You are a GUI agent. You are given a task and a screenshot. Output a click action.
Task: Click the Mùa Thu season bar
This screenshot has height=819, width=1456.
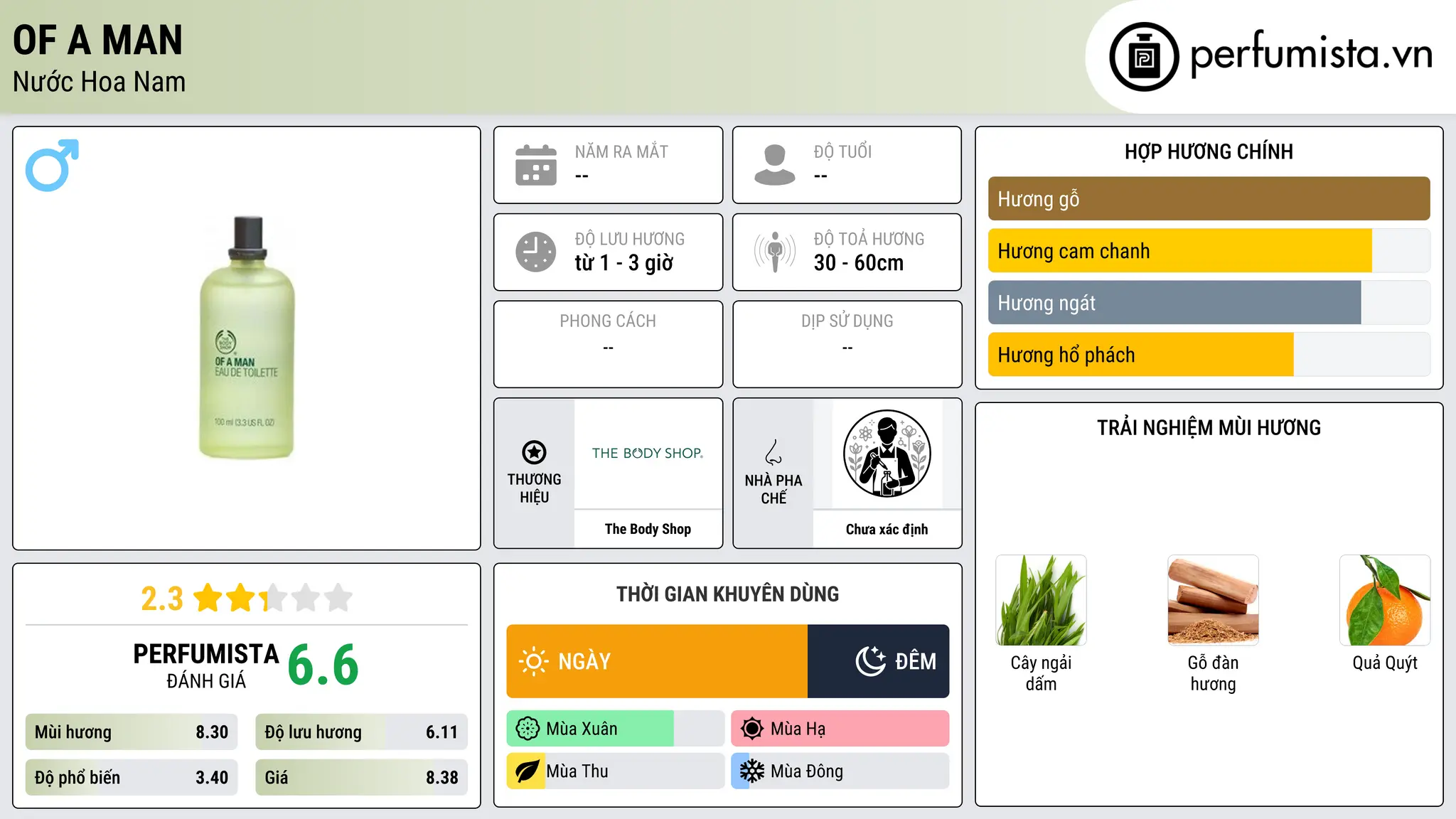[616, 771]
